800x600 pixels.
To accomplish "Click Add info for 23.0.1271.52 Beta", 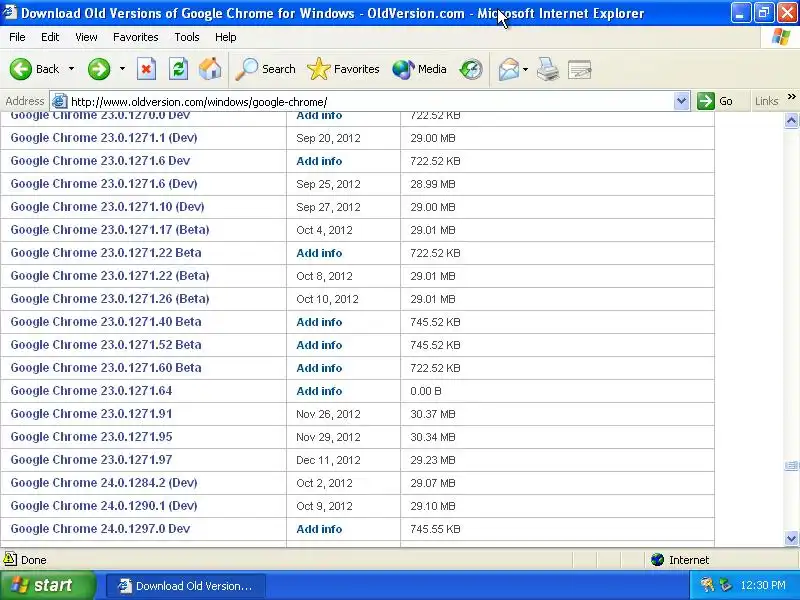I will pyautogui.click(x=319, y=345).
